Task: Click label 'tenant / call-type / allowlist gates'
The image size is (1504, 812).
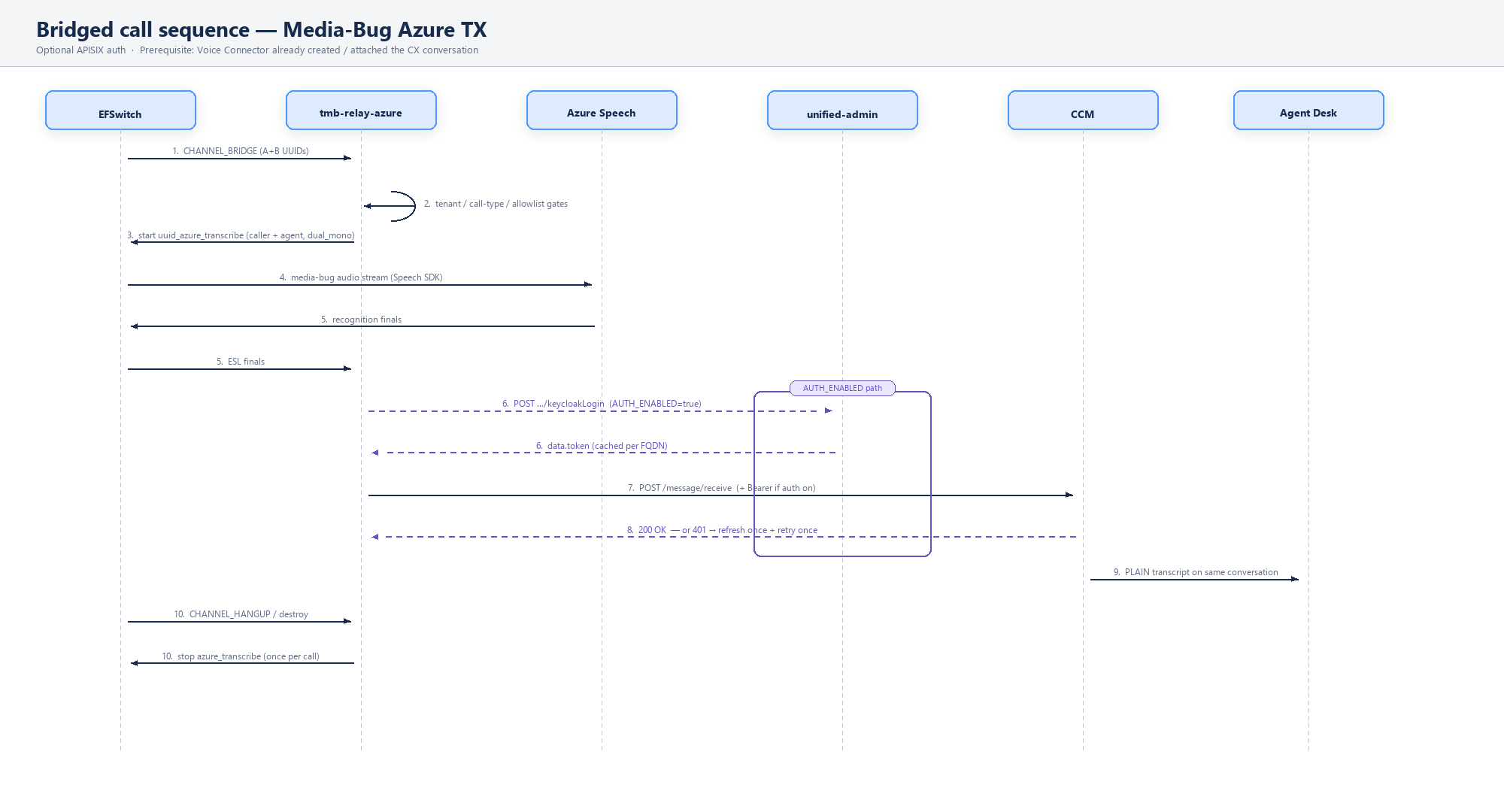Action: (x=502, y=204)
